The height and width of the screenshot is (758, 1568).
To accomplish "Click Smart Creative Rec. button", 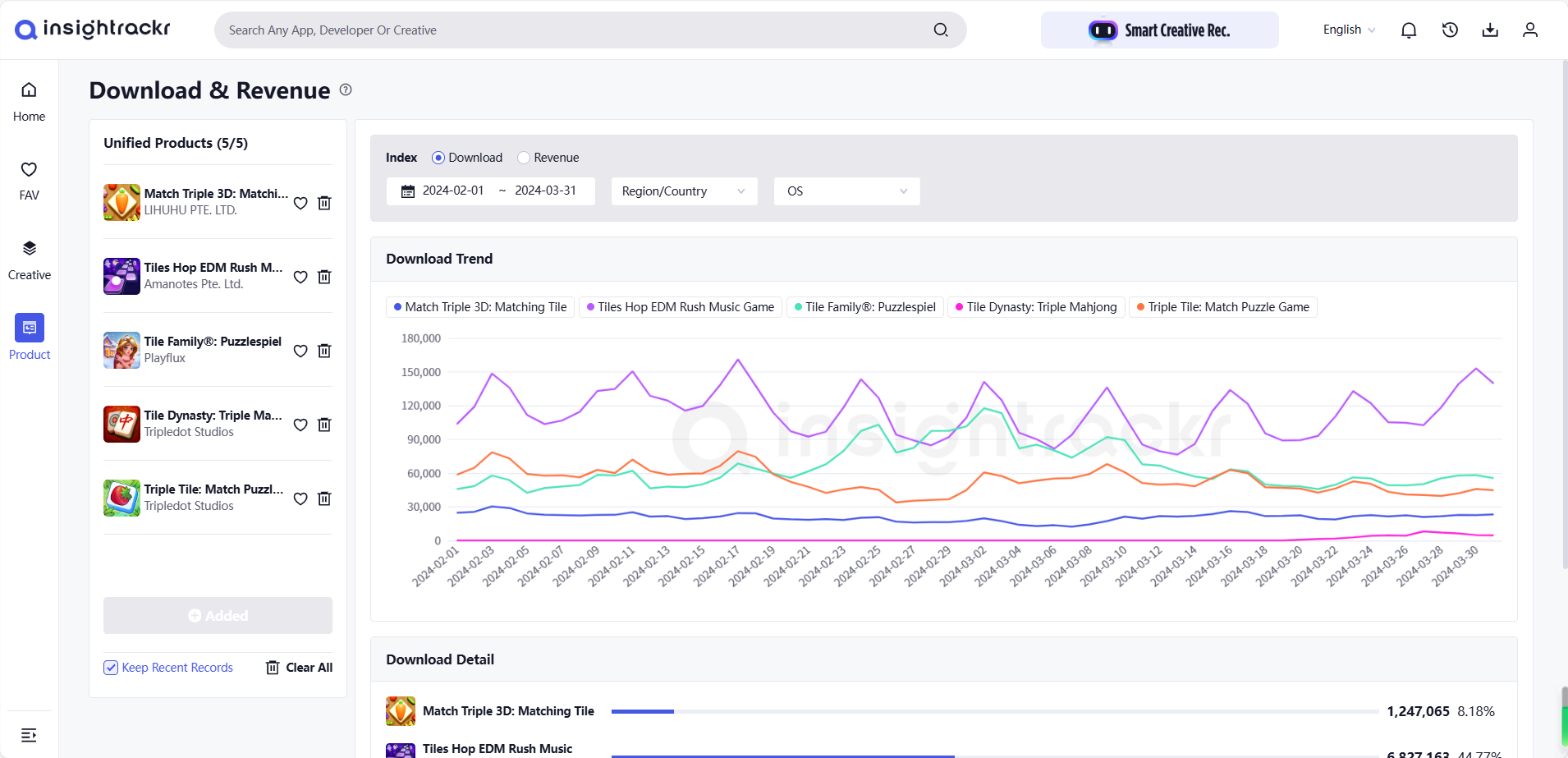I will point(1159,30).
